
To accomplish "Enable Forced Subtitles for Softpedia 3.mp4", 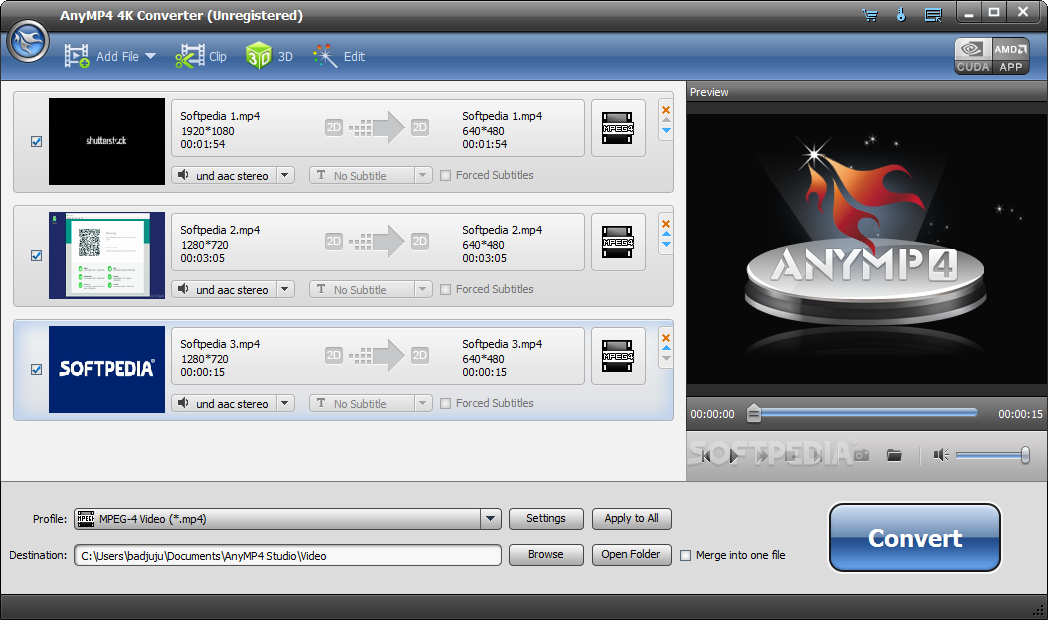I will click(446, 404).
